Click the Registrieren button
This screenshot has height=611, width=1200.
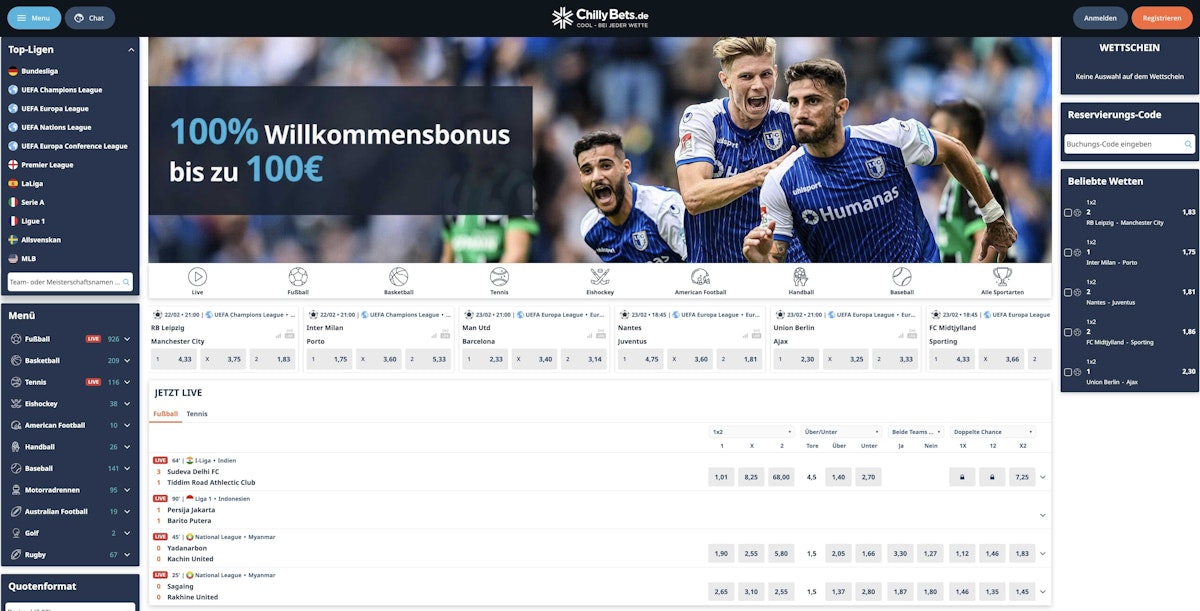[x=1161, y=18]
